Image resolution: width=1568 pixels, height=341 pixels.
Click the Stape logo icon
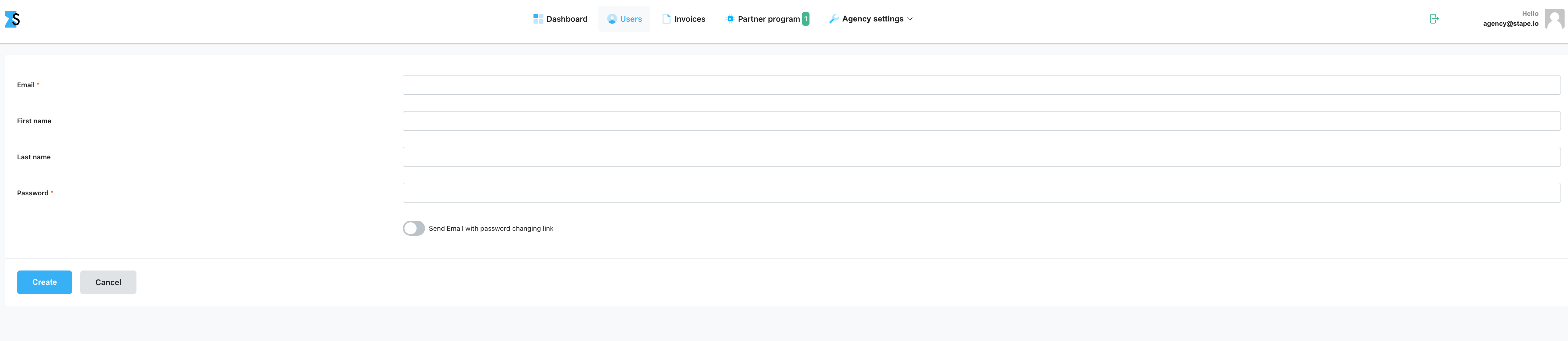click(12, 20)
